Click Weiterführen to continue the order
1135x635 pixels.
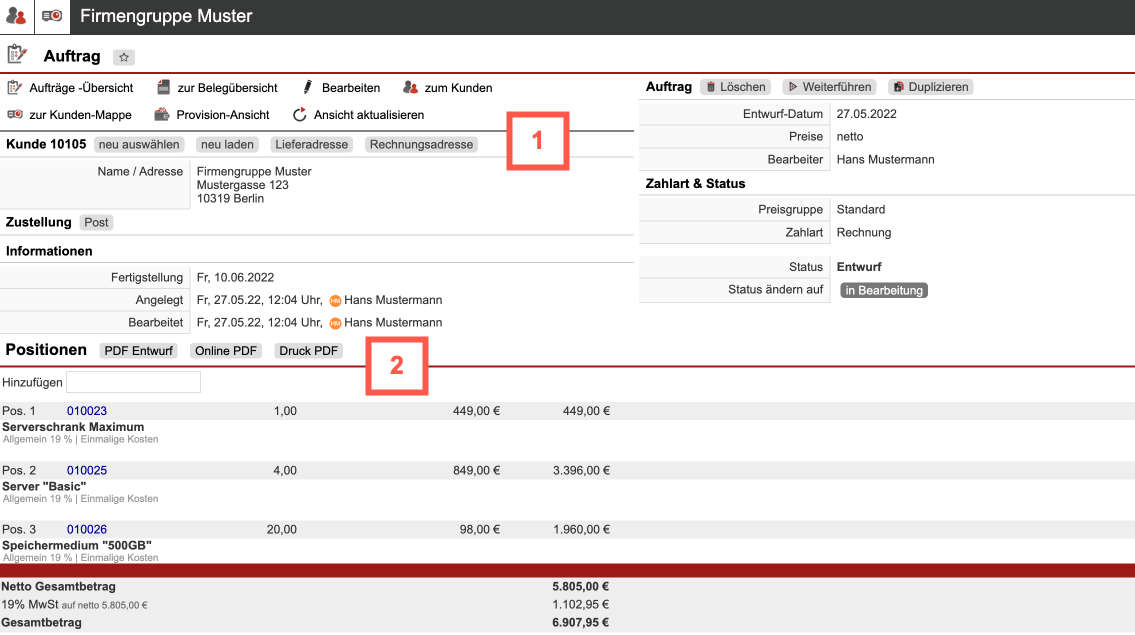[x=828, y=87]
